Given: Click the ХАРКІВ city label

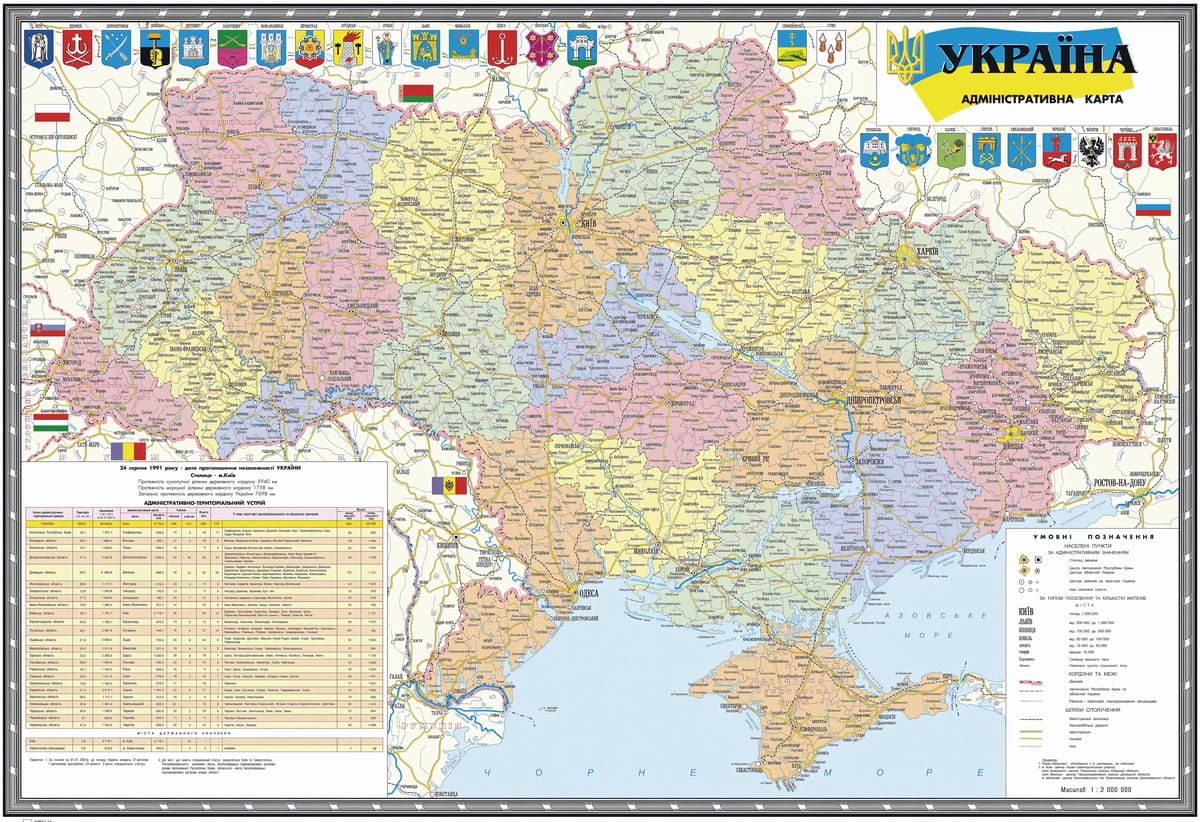Looking at the screenshot, I should pos(925,253).
